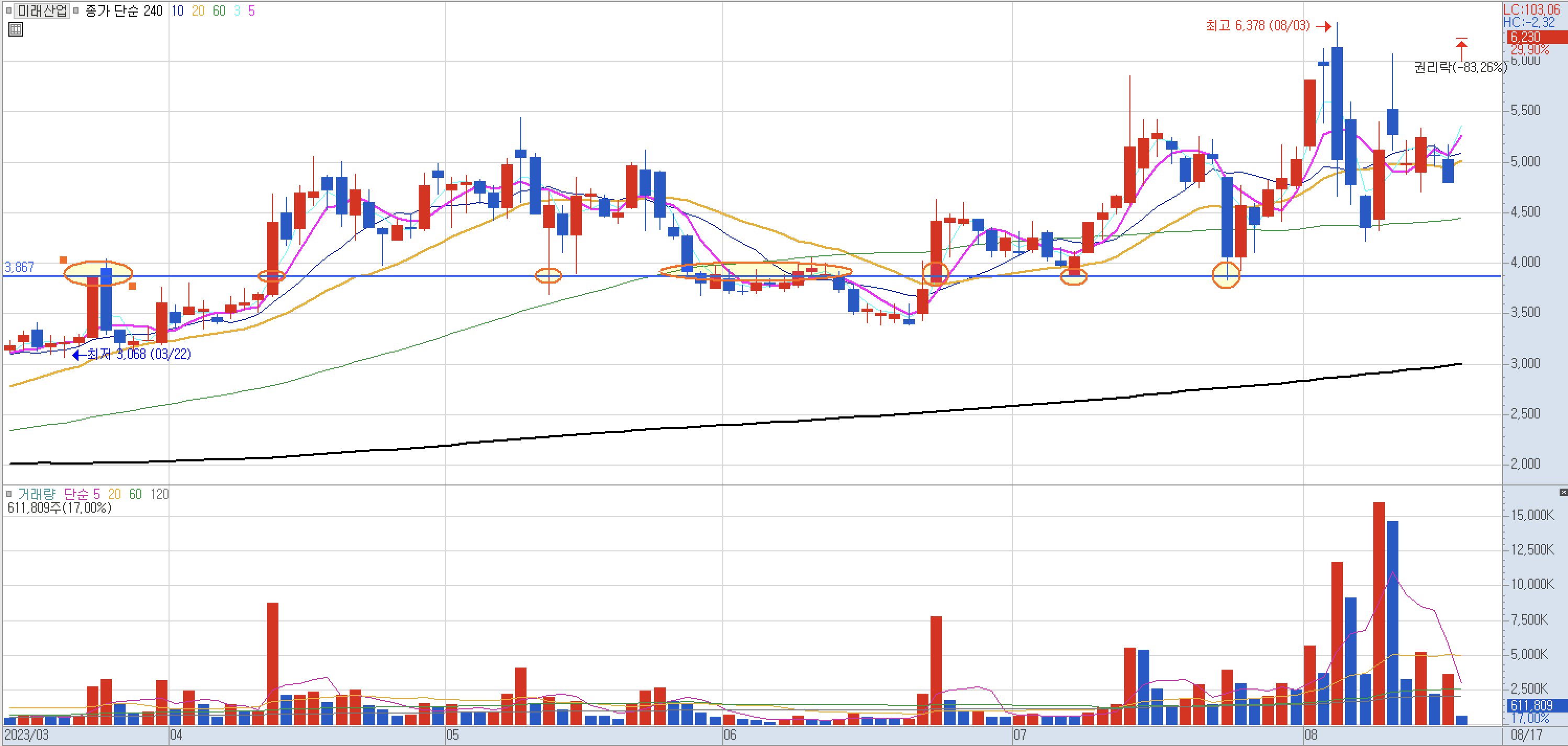Click the 미래산업 stock name button
Viewport: 1568px width, 746px height.
click(41, 10)
